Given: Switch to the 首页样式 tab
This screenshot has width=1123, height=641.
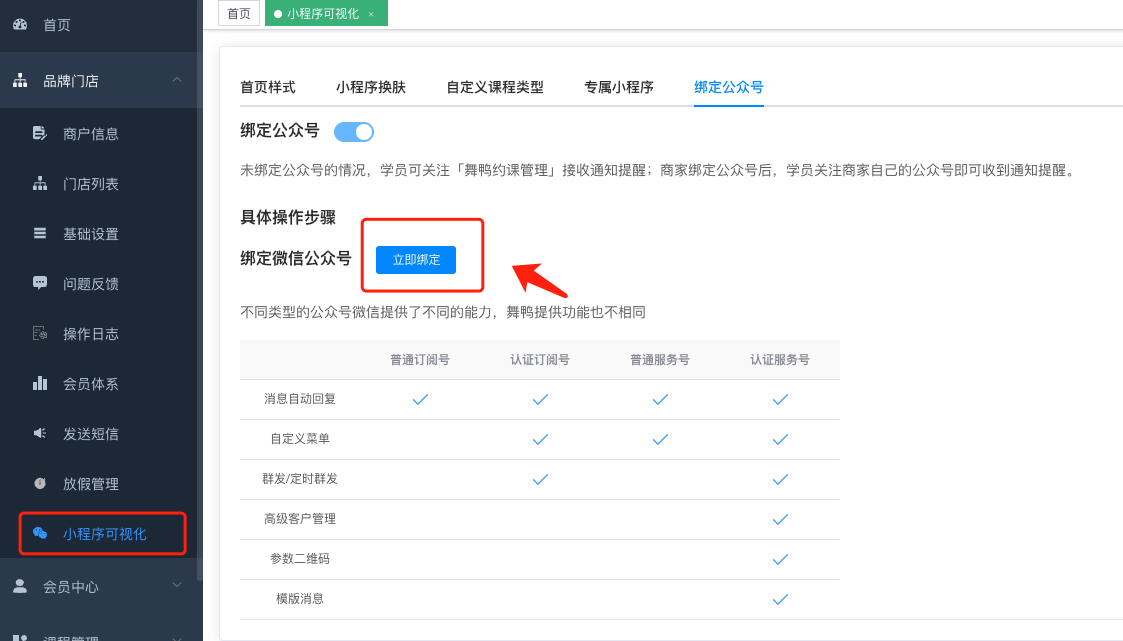Looking at the screenshot, I should 268,87.
